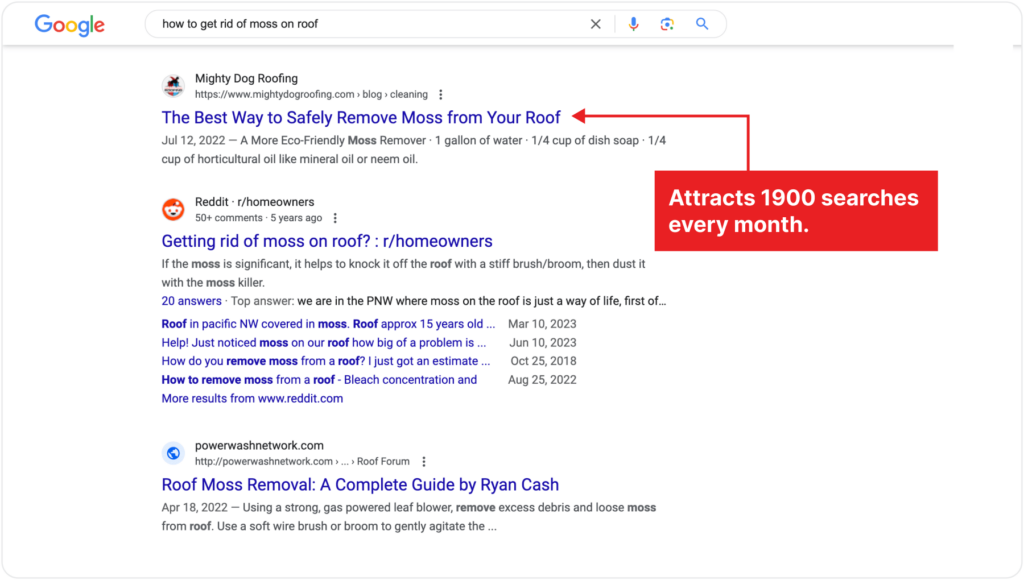Open more options for powerwashnetwork.com result
Image resolution: width=1024 pixels, height=580 pixels.
coord(424,462)
